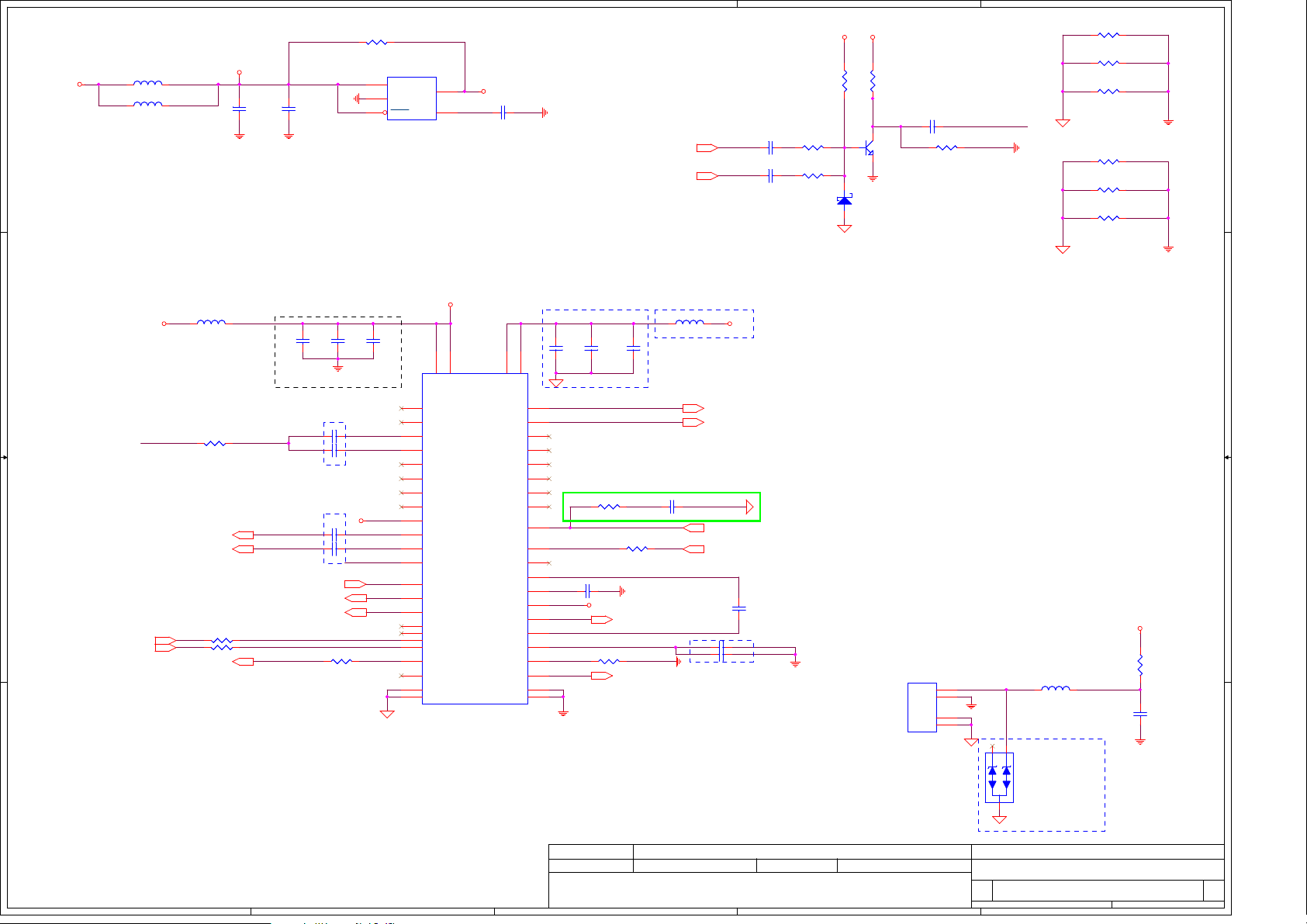Viewport: 1307px width, 924px height.
Task: Select the bottom resistor of the lower parallel group
Action: (1108, 219)
